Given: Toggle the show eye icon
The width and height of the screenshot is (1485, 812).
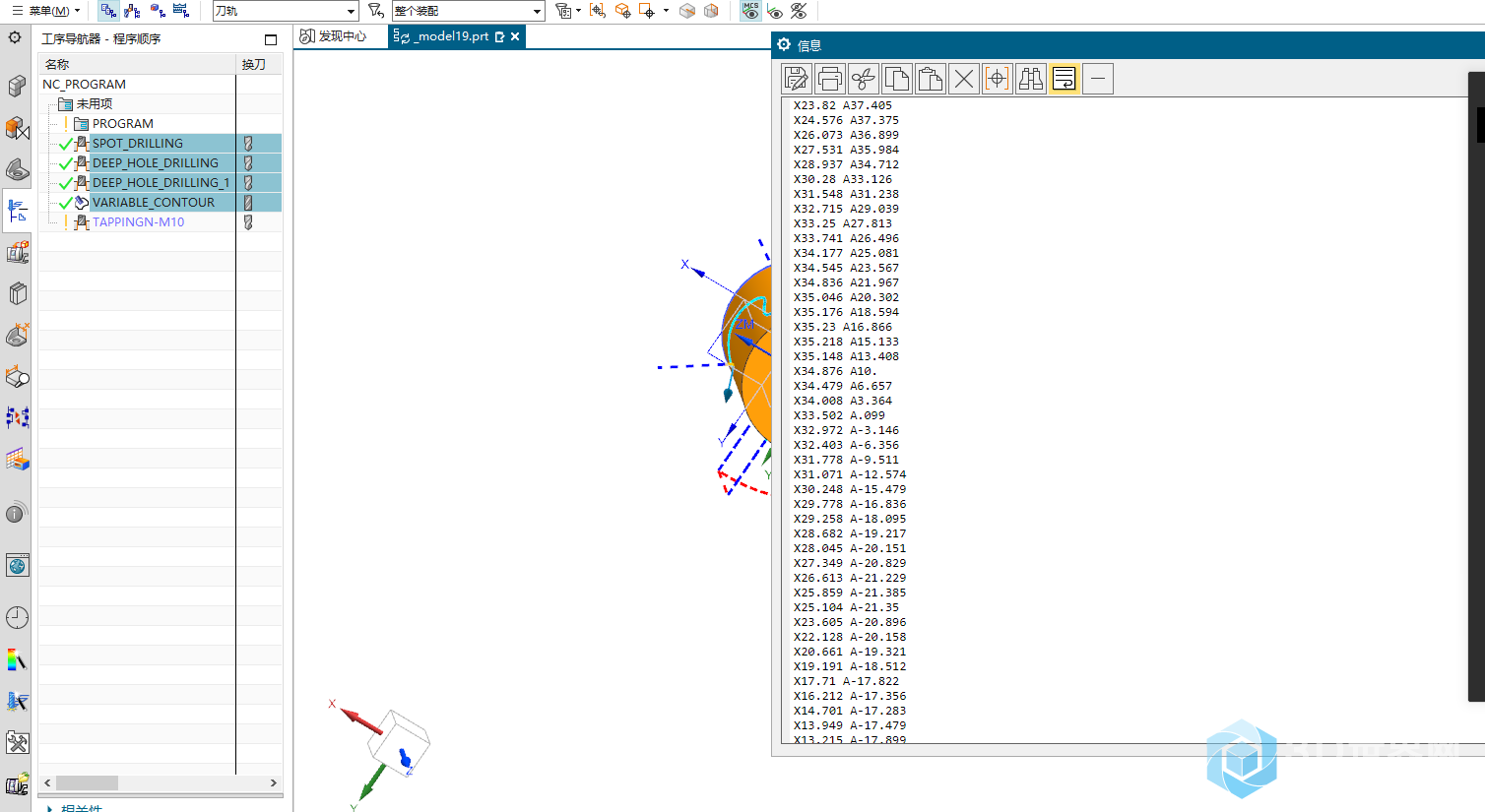Looking at the screenshot, I should (775, 11).
